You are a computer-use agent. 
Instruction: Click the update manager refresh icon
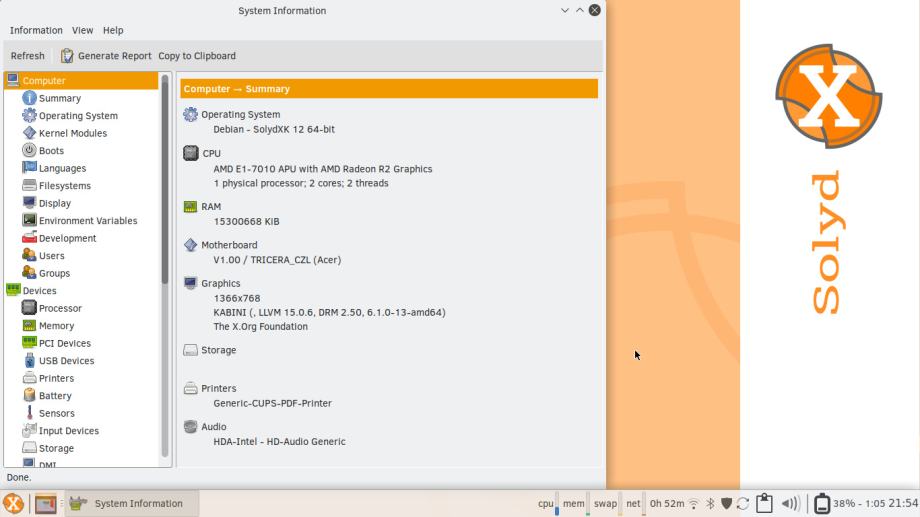point(743,504)
